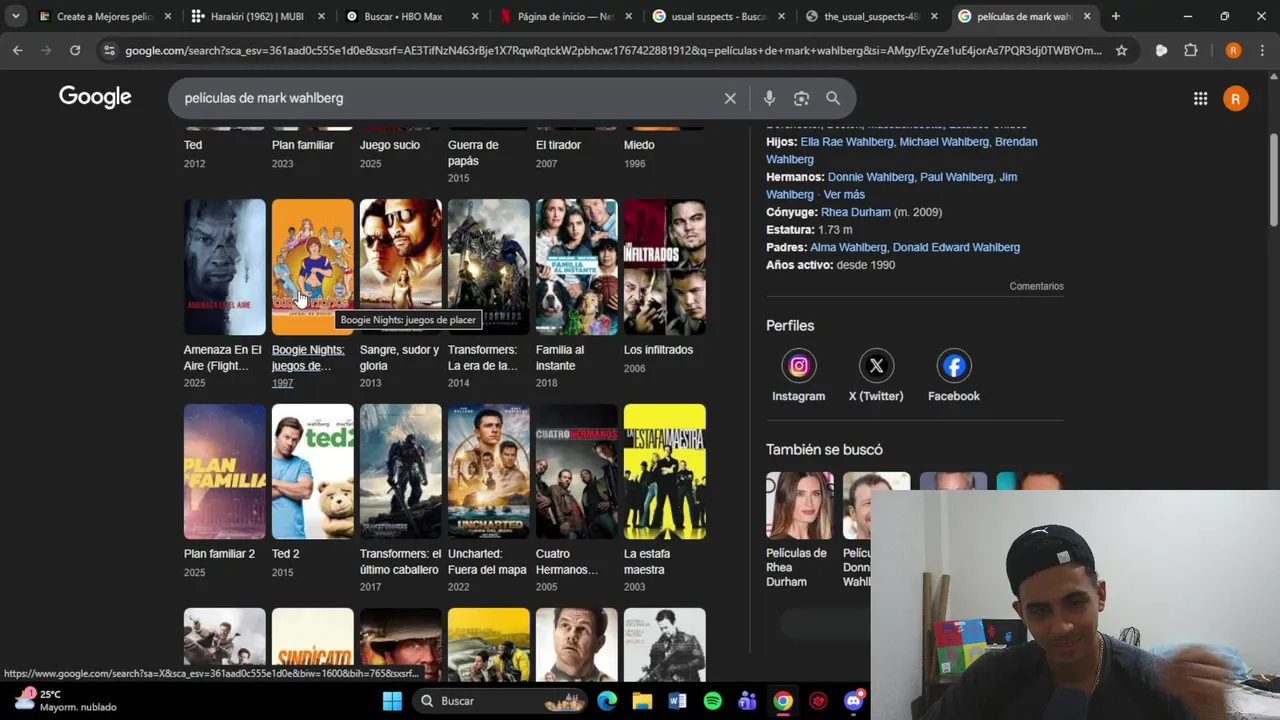Image resolution: width=1280 pixels, height=720 pixels.
Task: Open Donnie Wahlberg sibling link
Action: (870, 177)
